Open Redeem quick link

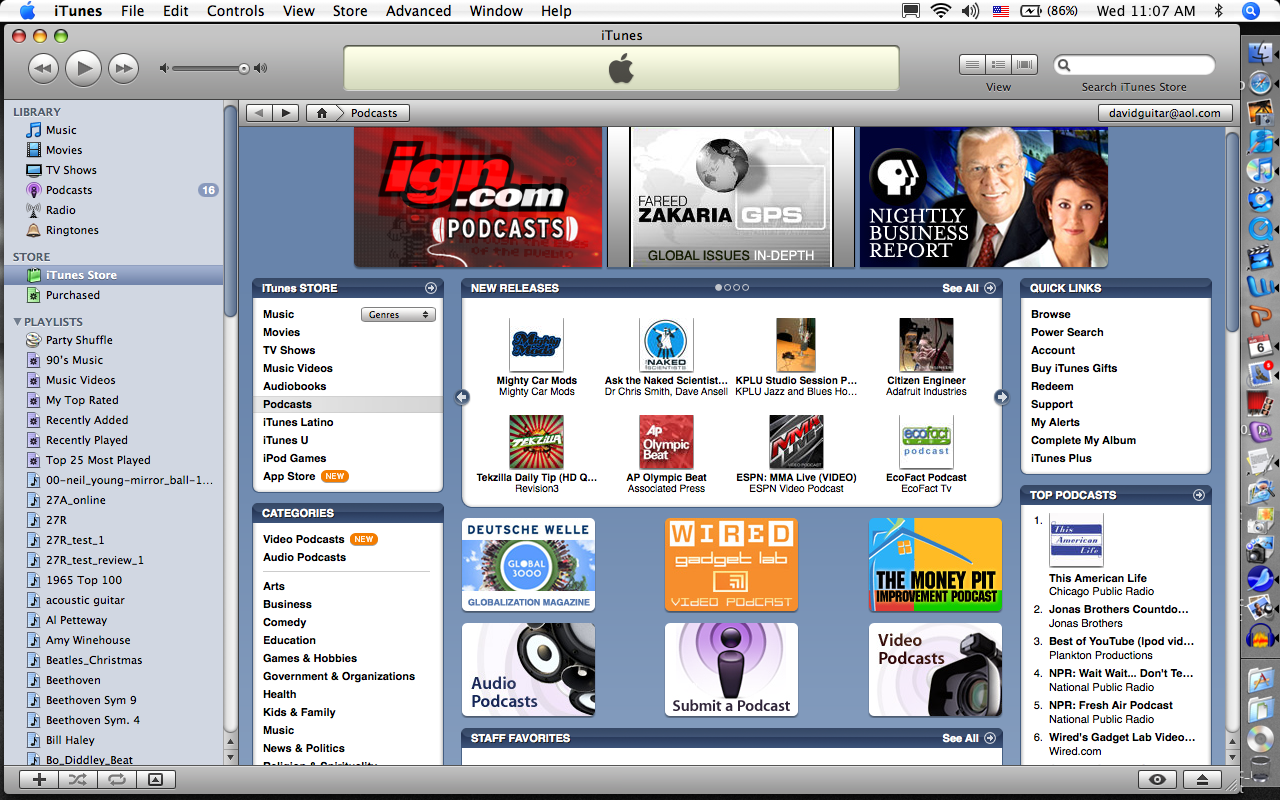pos(1052,386)
